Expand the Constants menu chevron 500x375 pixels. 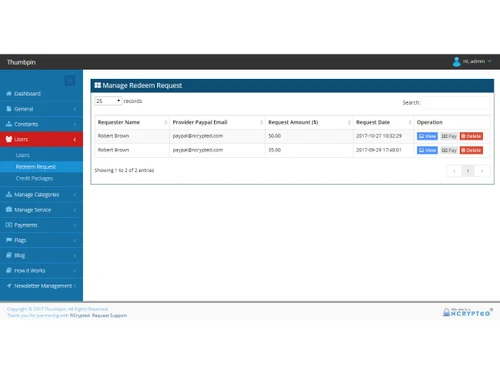[x=75, y=124]
